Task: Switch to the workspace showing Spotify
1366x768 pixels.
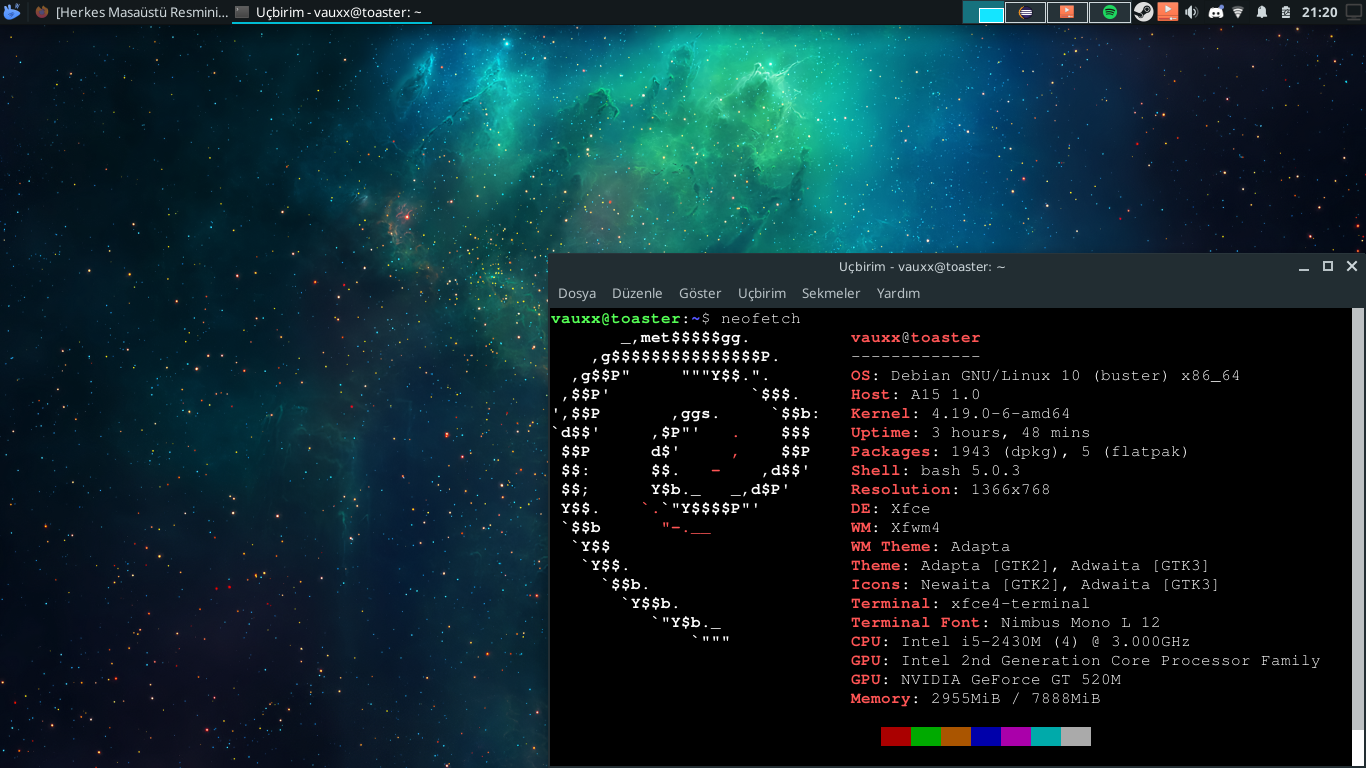Action: click(1109, 13)
